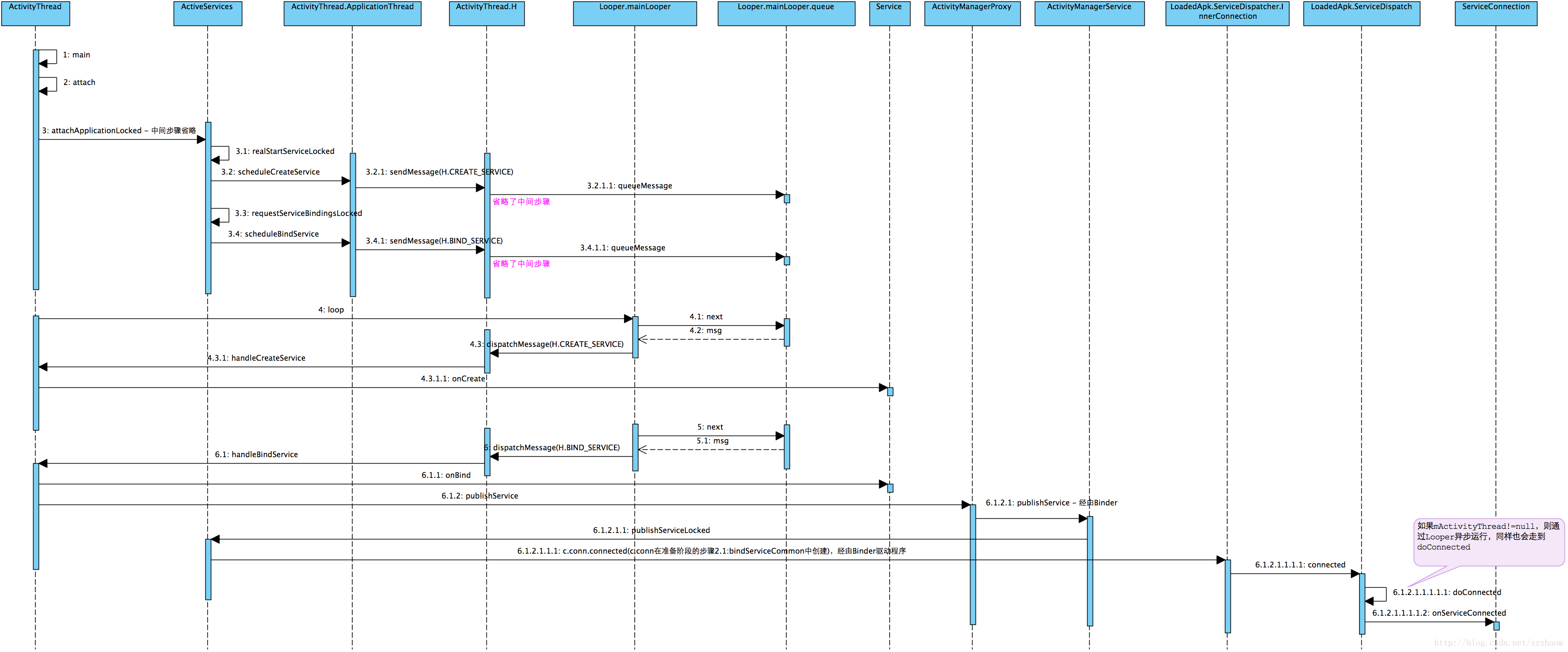Select the Looper.mainLooper.queue header box
The image size is (1568, 652).
pos(786,13)
